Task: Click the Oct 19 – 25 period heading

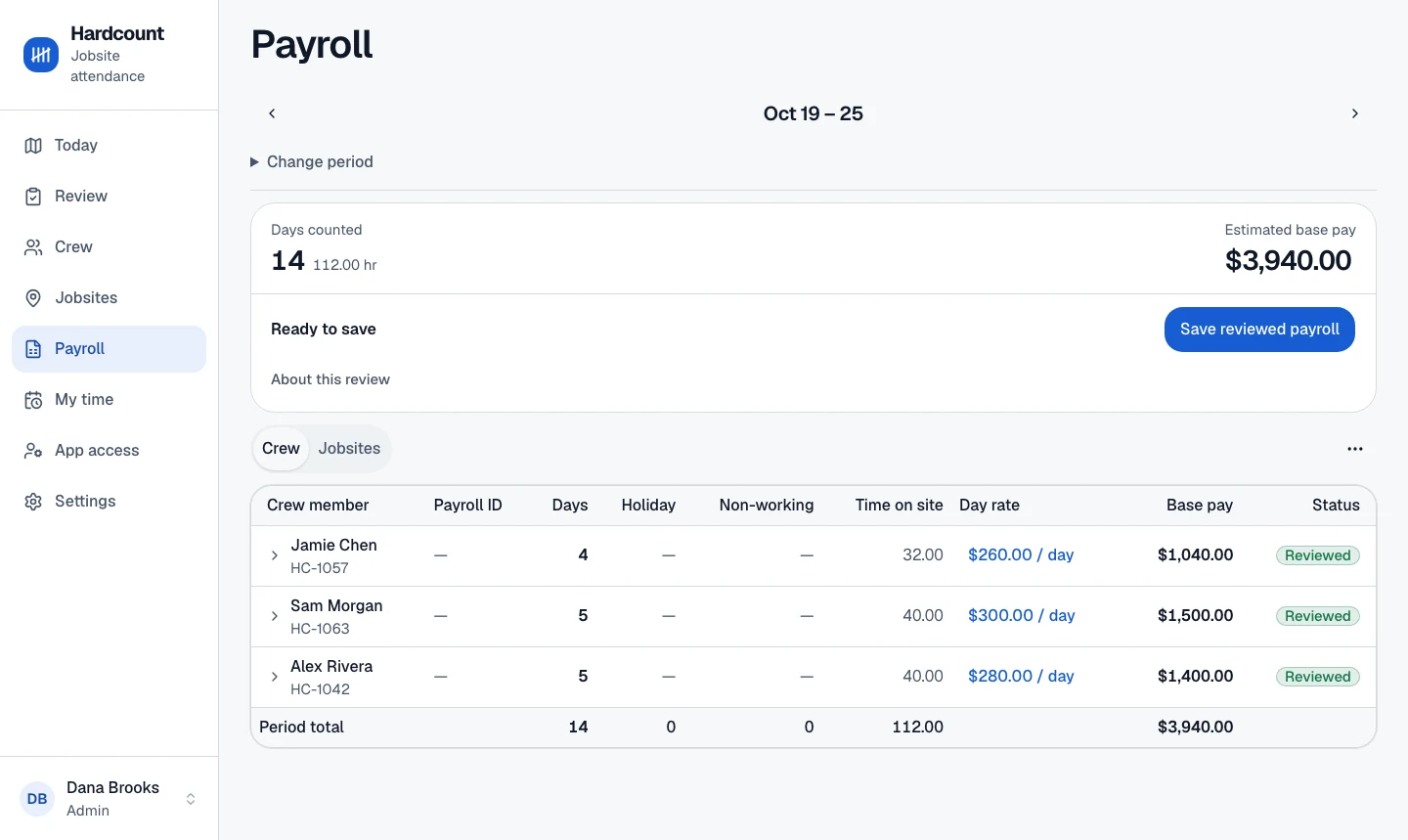Action: pos(814,113)
